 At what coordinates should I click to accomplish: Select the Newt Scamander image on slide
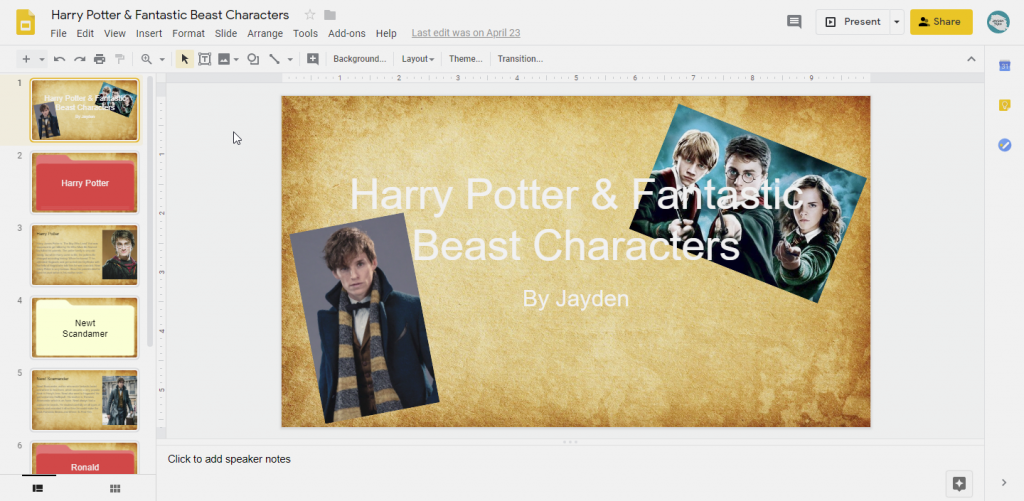(364, 318)
